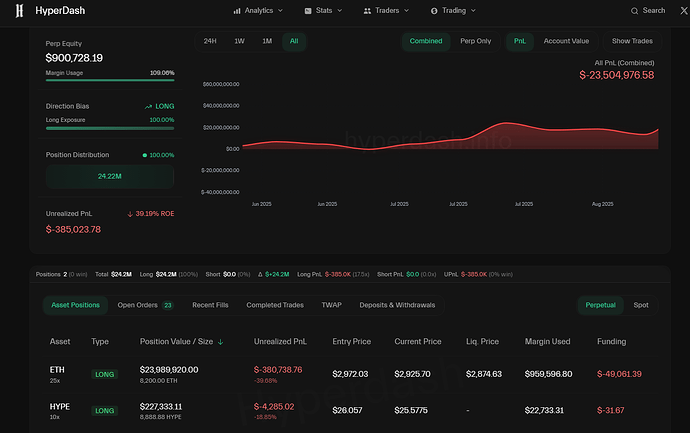Enable Show Trades on chart
This screenshot has height=433, width=690.
632,41
